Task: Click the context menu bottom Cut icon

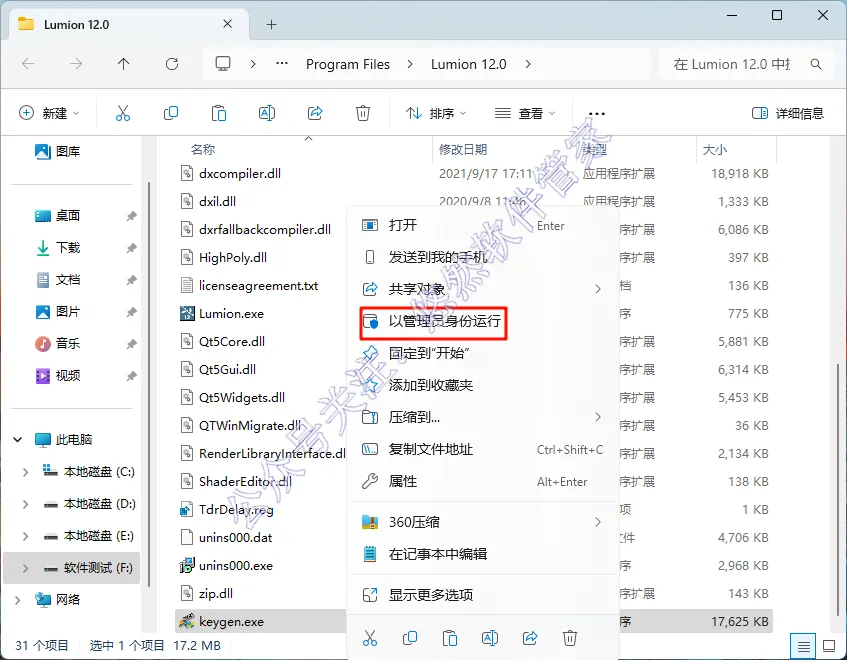Action: pos(370,638)
